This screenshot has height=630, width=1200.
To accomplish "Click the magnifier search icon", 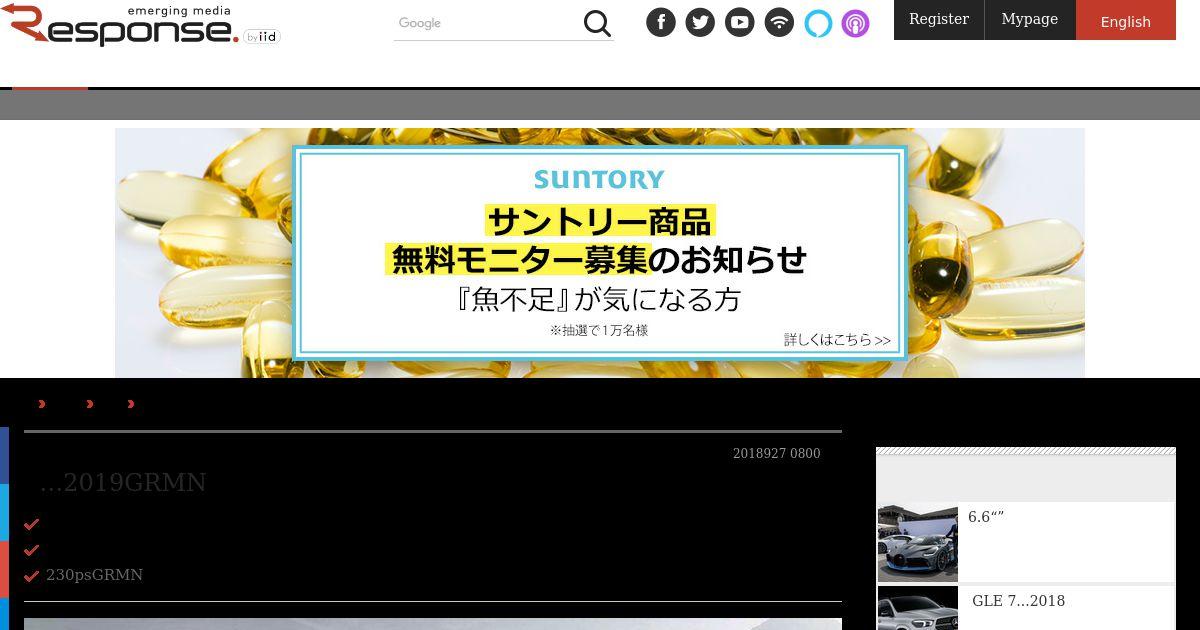I will coord(597,23).
